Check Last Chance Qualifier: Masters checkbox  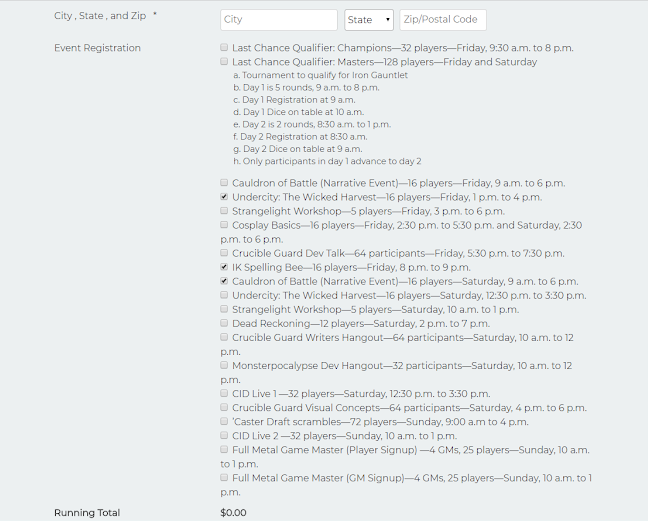(x=224, y=62)
